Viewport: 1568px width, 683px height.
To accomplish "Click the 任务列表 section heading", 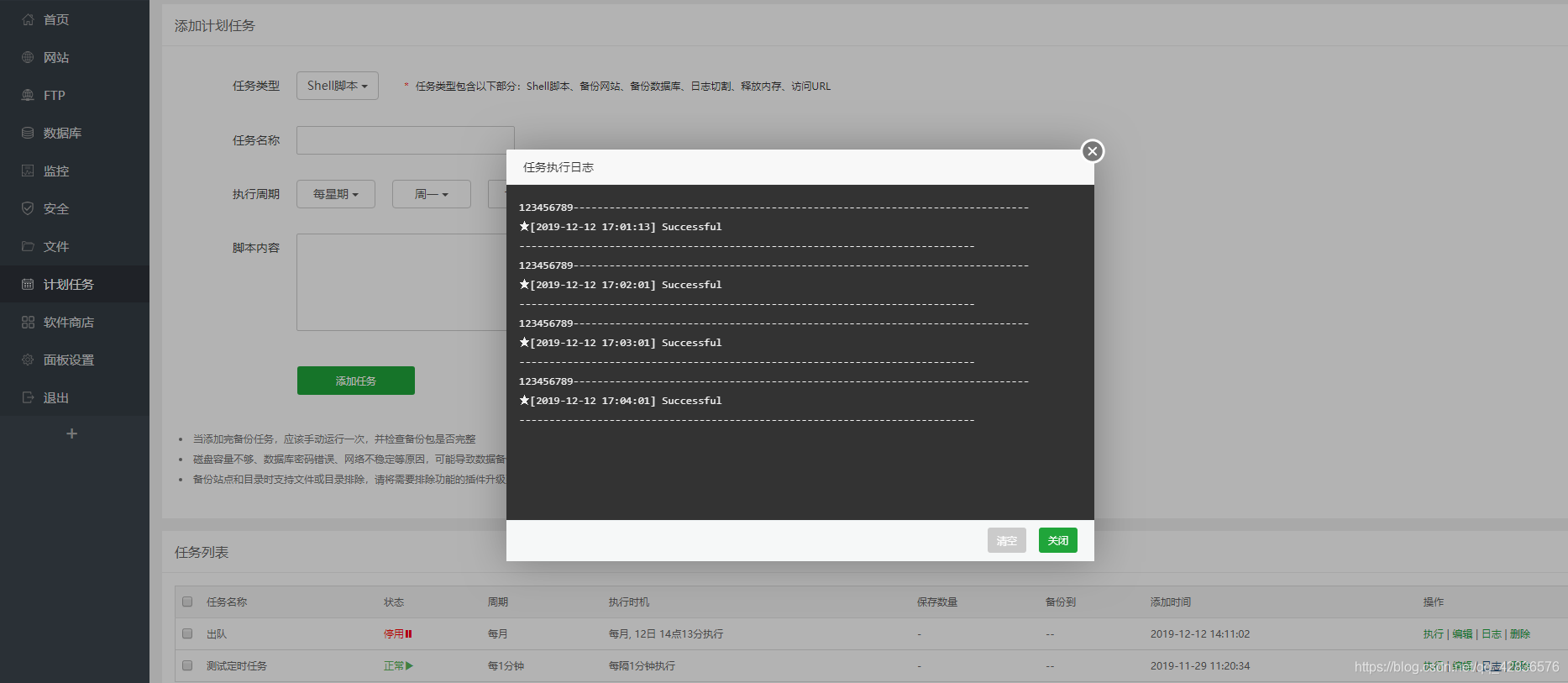I will coord(202,552).
